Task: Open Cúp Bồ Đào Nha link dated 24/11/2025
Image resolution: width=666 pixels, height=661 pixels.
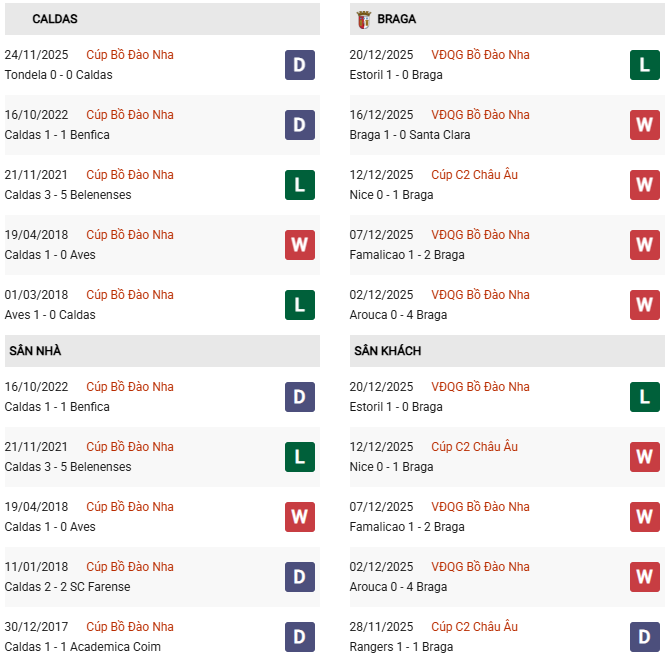Action: coord(130,55)
